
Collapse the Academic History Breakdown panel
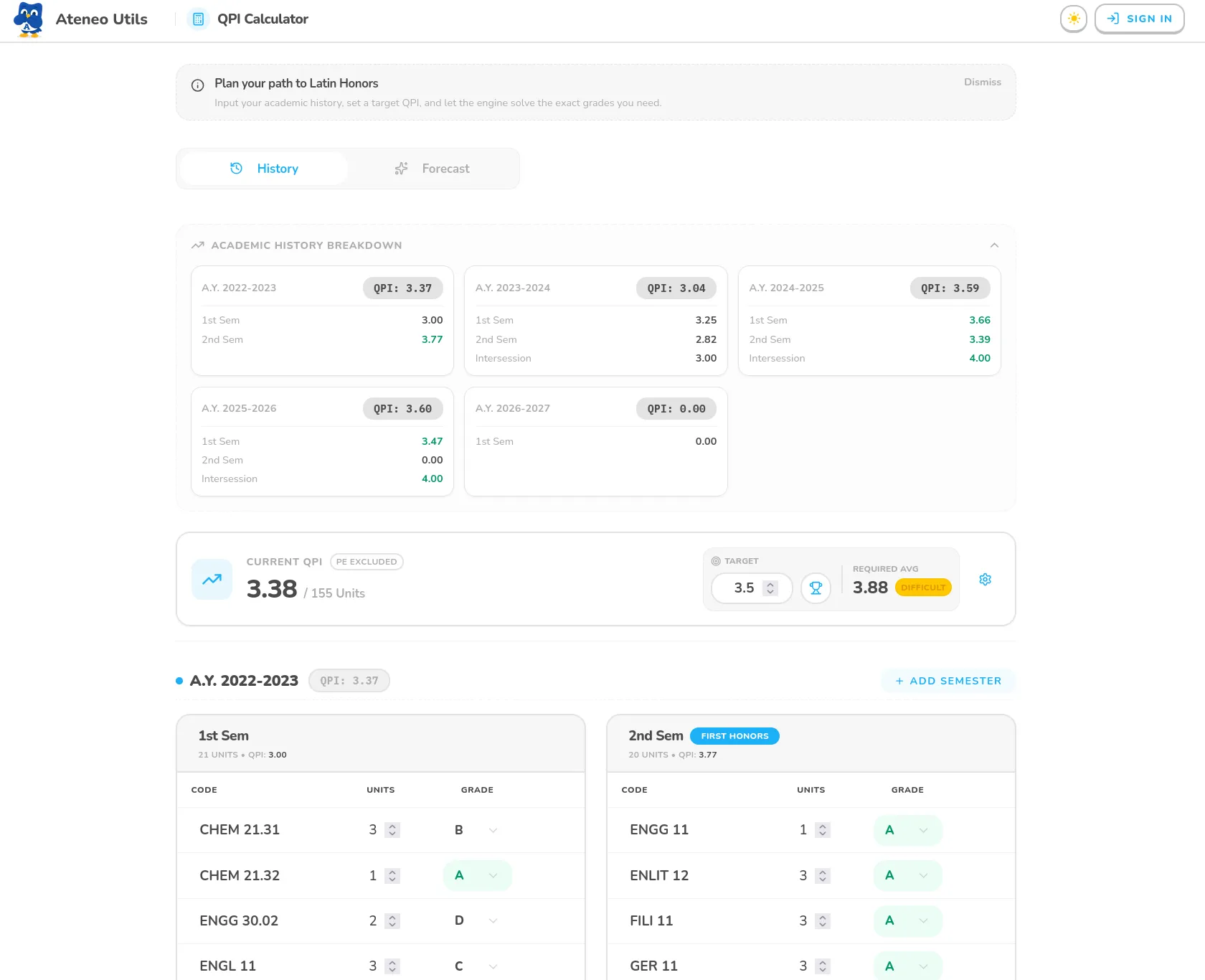coord(995,245)
